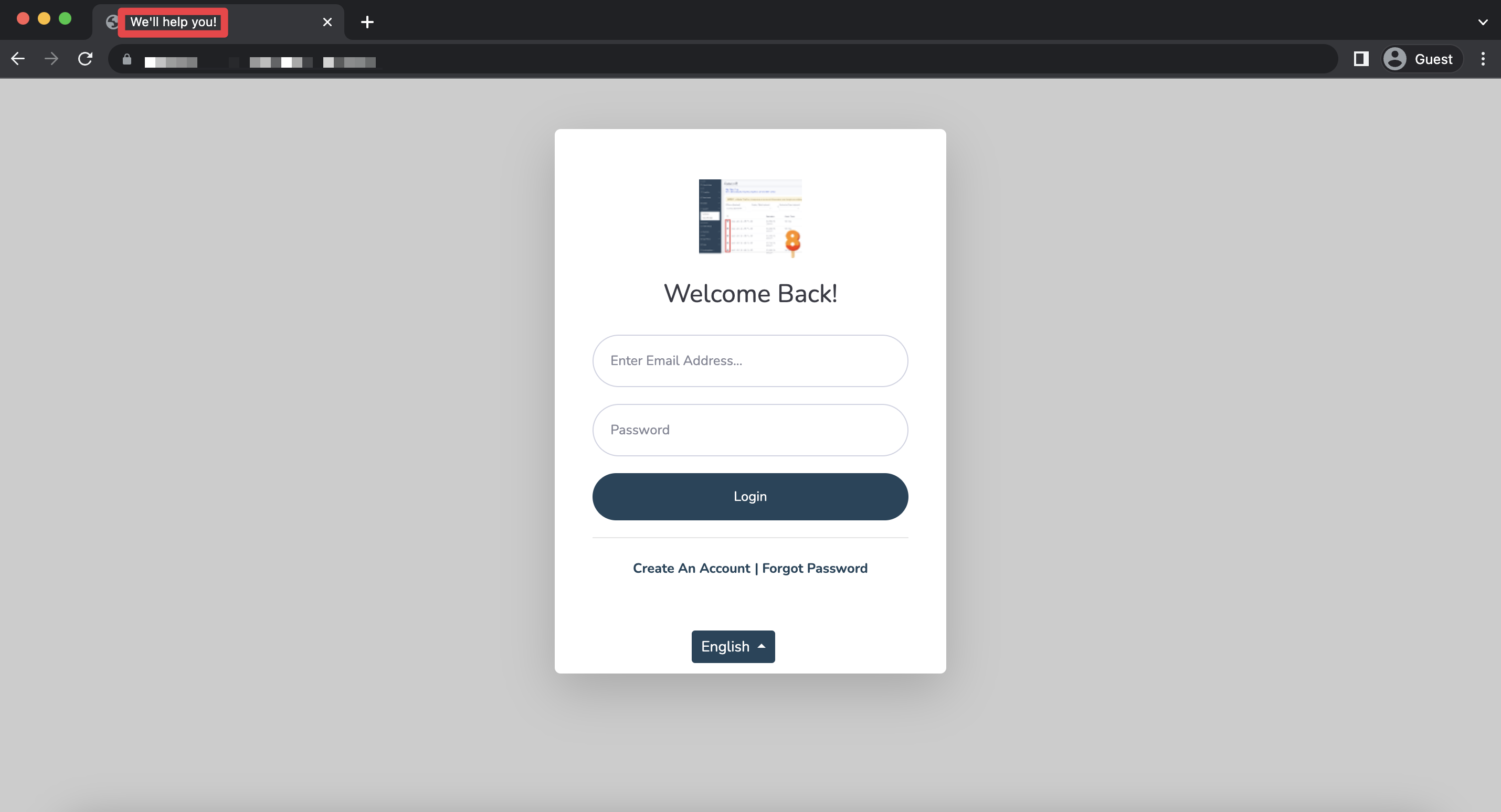Click into the Password field
Image resolution: width=1501 pixels, height=812 pixels.
pos(750,430)
